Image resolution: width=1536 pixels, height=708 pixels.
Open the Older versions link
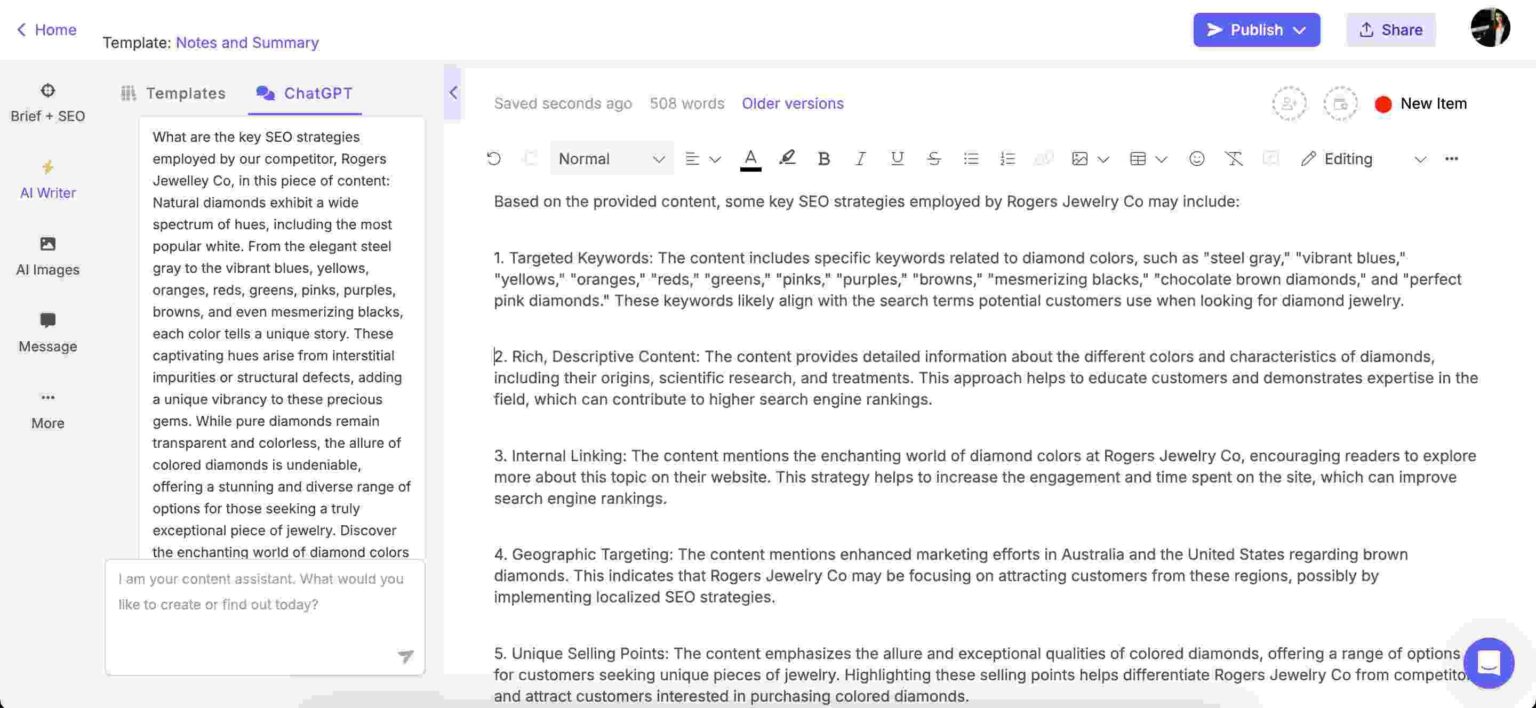pos(792,103)
